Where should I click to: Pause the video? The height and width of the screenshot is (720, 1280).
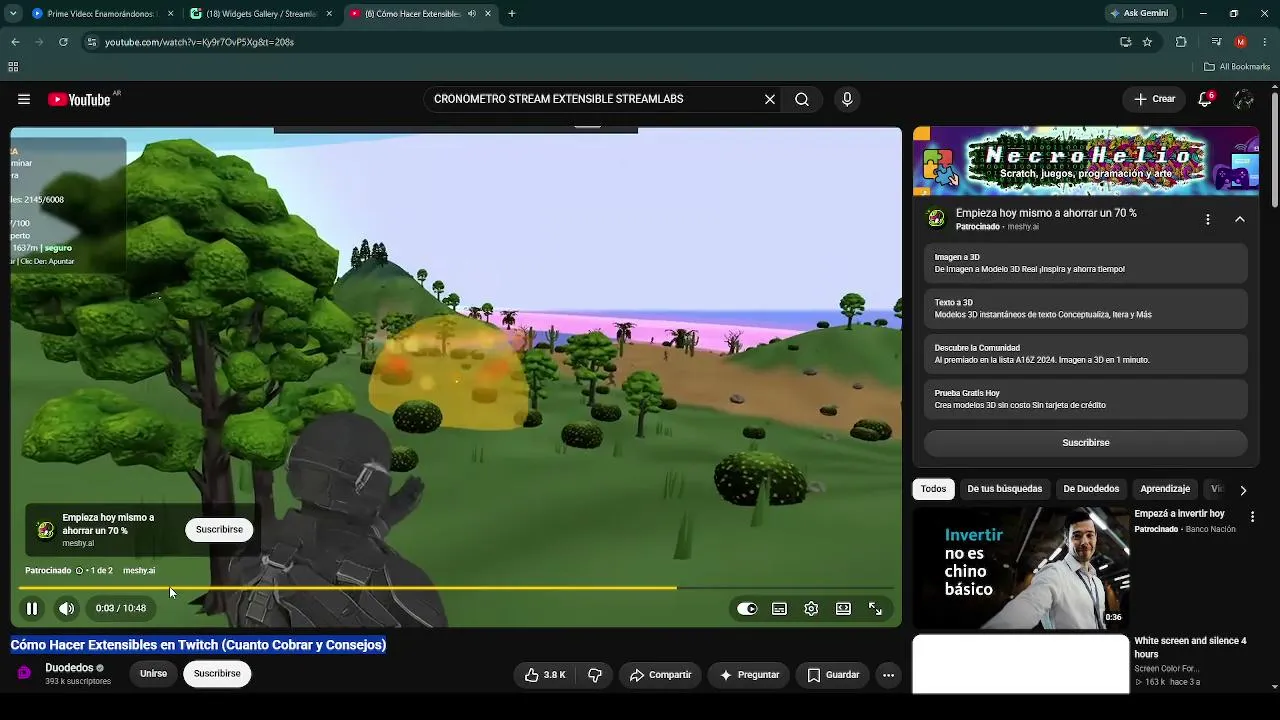click(x=32, y=608)
